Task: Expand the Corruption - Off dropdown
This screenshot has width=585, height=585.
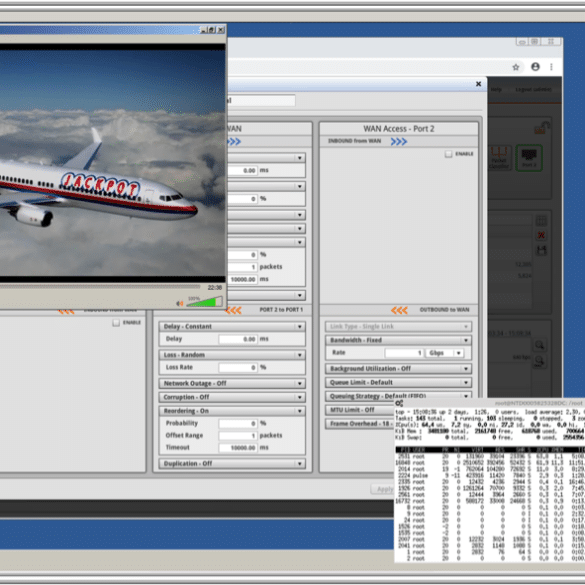Action: click(x=232, y=397)
